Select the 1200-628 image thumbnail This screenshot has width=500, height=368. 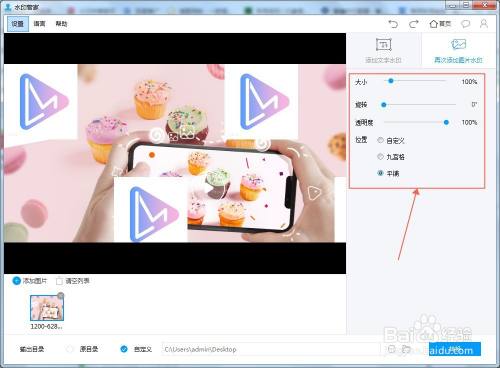(x=47, y=308)
